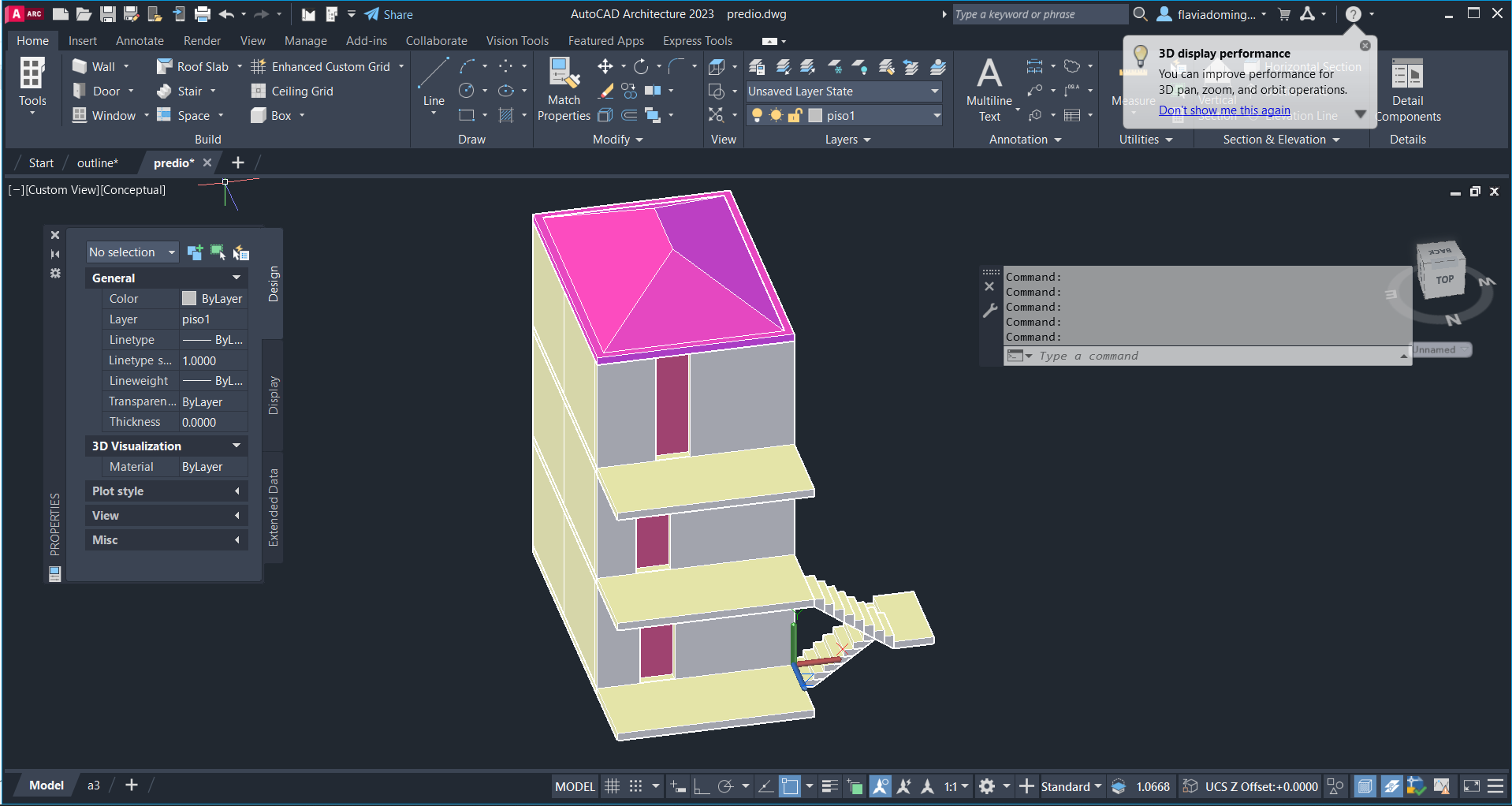Click the ByLayer color swatch in Properties

(x=189, y=299)
